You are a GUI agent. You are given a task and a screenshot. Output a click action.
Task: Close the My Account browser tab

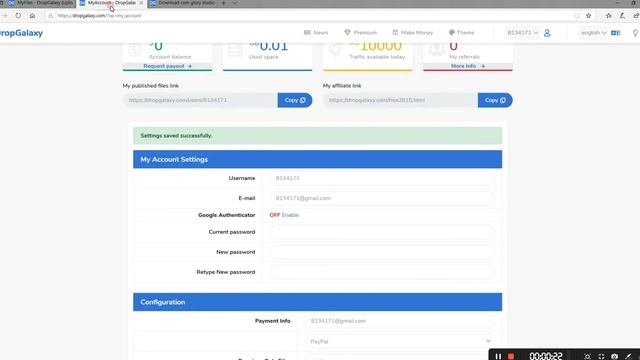(141, 3)
